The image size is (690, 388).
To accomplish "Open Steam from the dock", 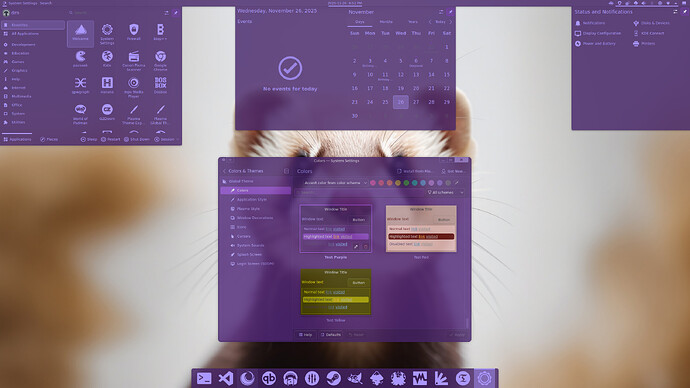I will coord(334,378).
